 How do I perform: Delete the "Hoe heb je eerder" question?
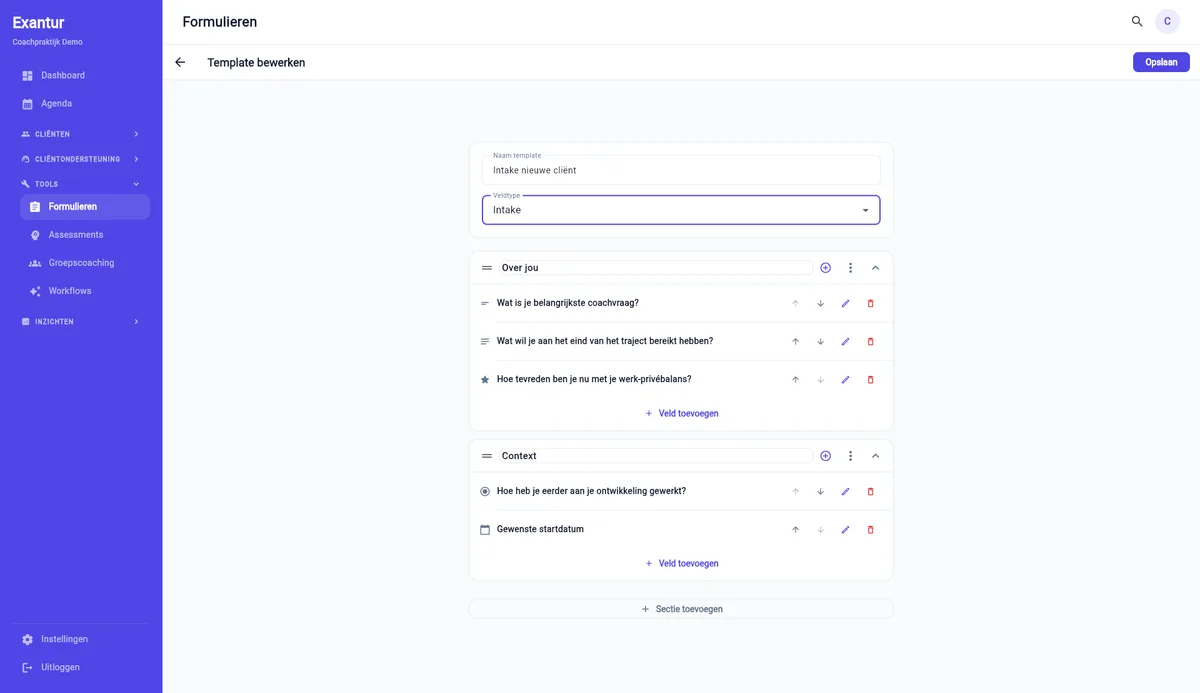click(870, 492)
